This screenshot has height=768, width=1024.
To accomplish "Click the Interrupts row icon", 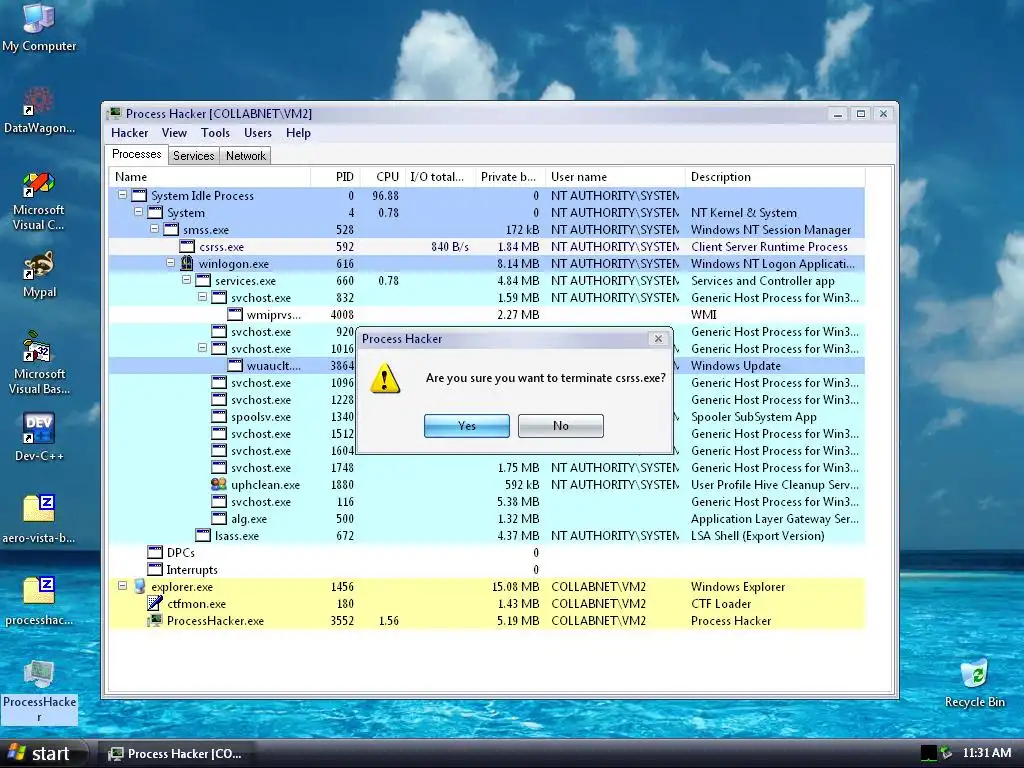I will coord(155,569).
